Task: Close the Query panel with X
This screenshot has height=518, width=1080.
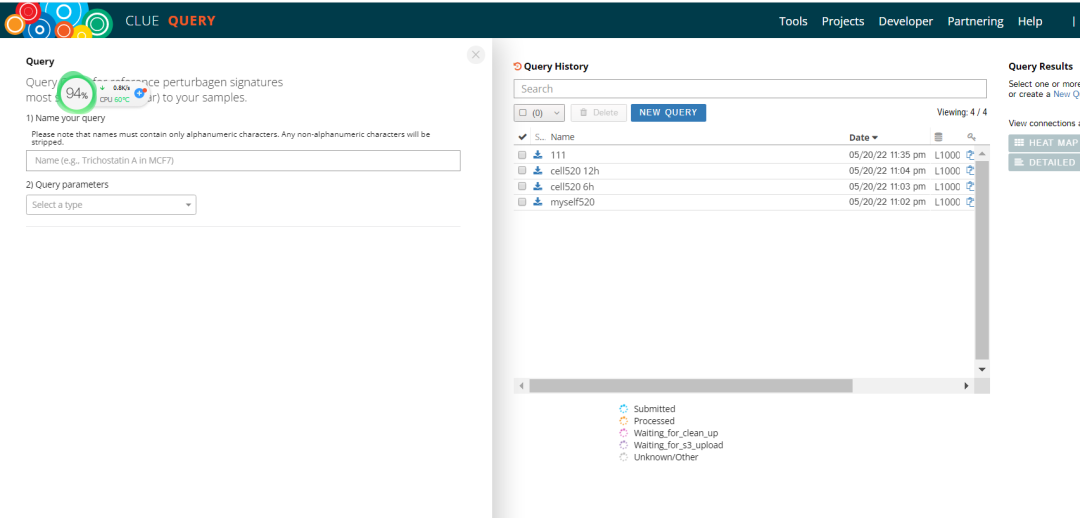Action: [x=476, y=55]
